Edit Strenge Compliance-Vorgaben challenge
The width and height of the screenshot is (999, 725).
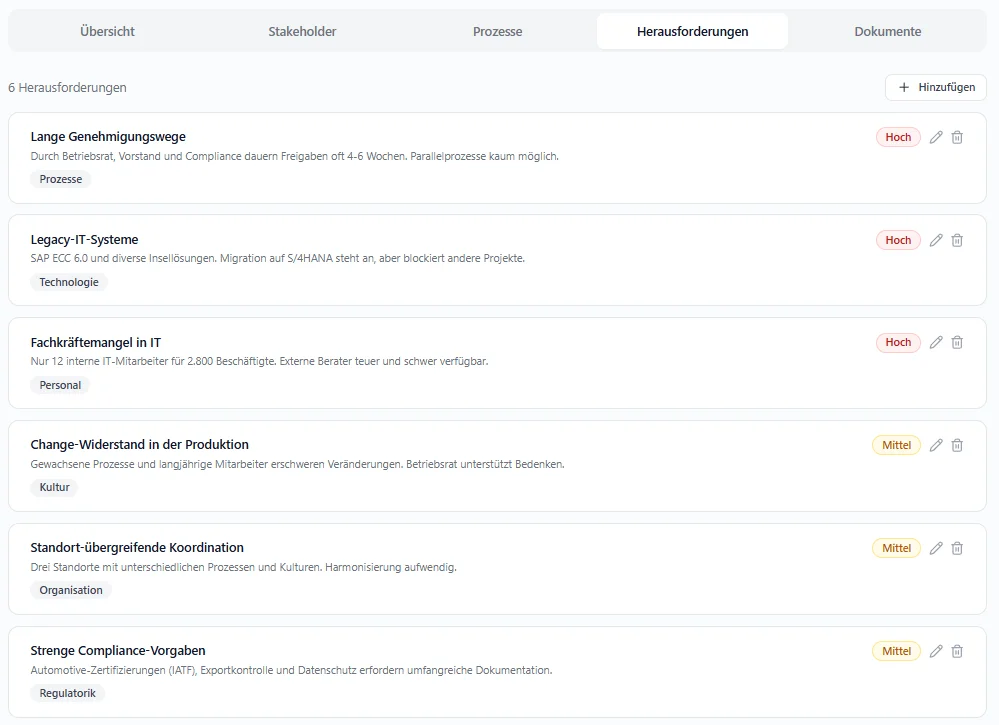[x=936, y=651]
